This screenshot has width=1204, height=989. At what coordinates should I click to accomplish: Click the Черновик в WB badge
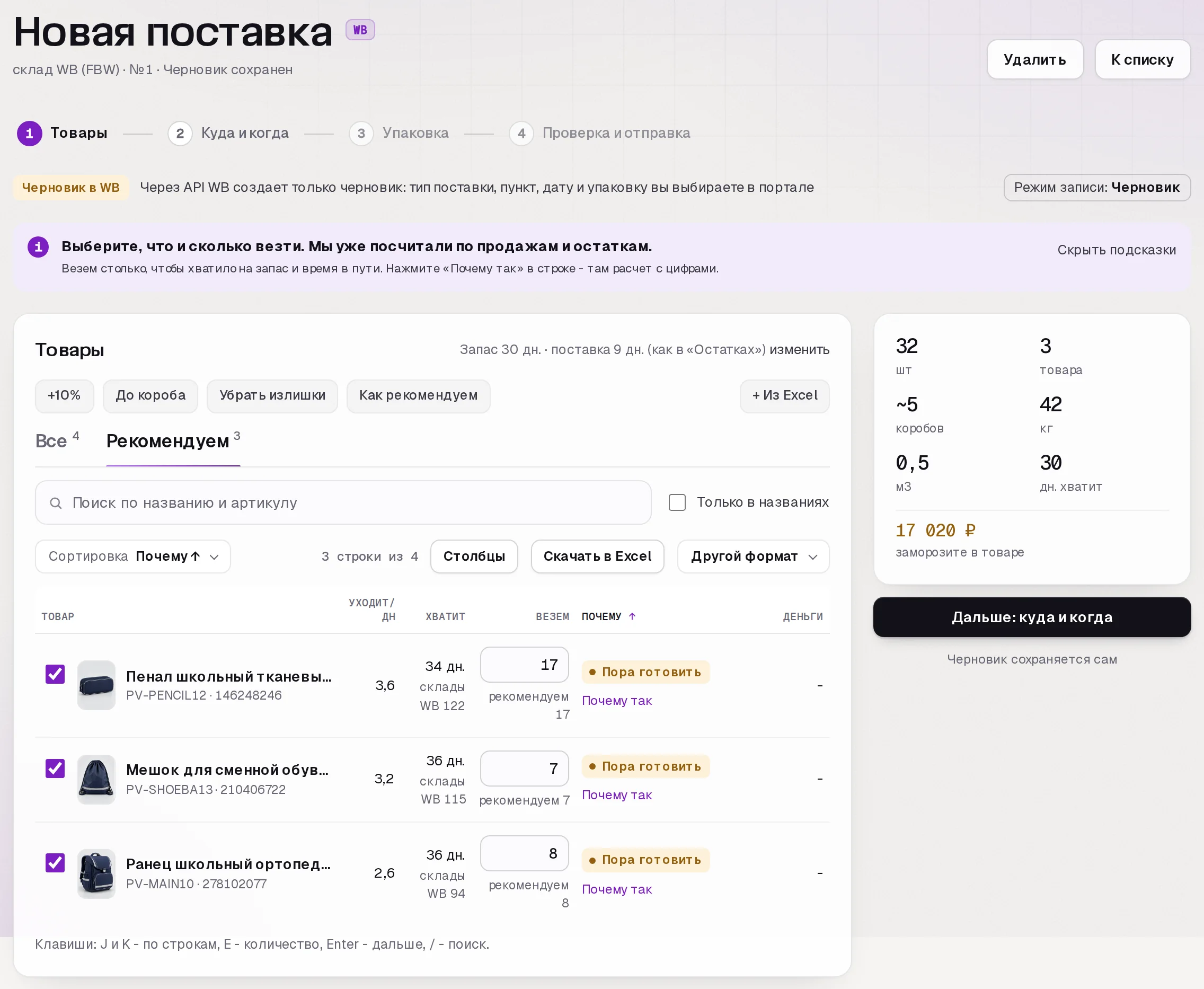tap(70, 188)
